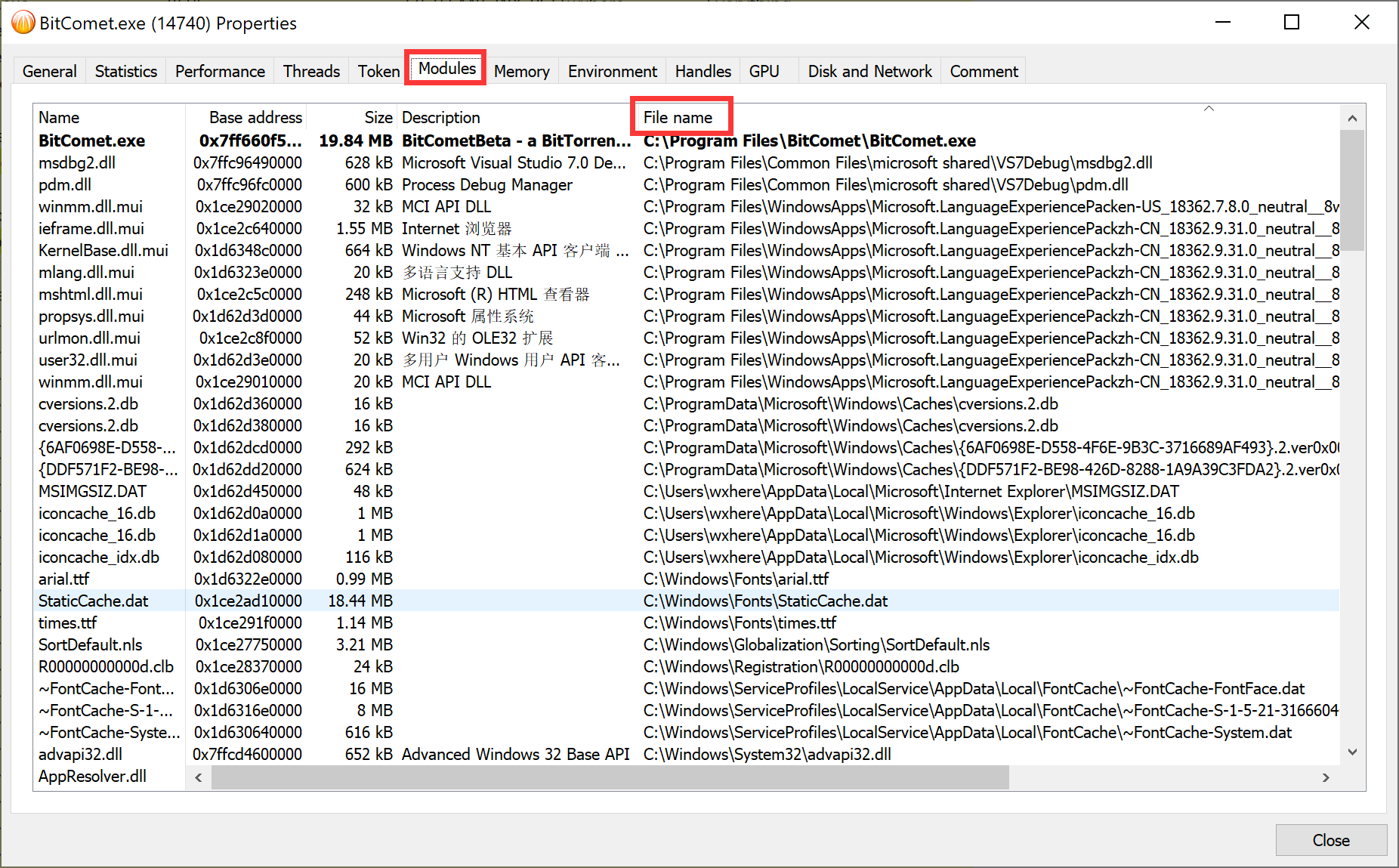The image size is (1399, 868).
Task: Select the Handles tab
Action: tap(703, 72)
